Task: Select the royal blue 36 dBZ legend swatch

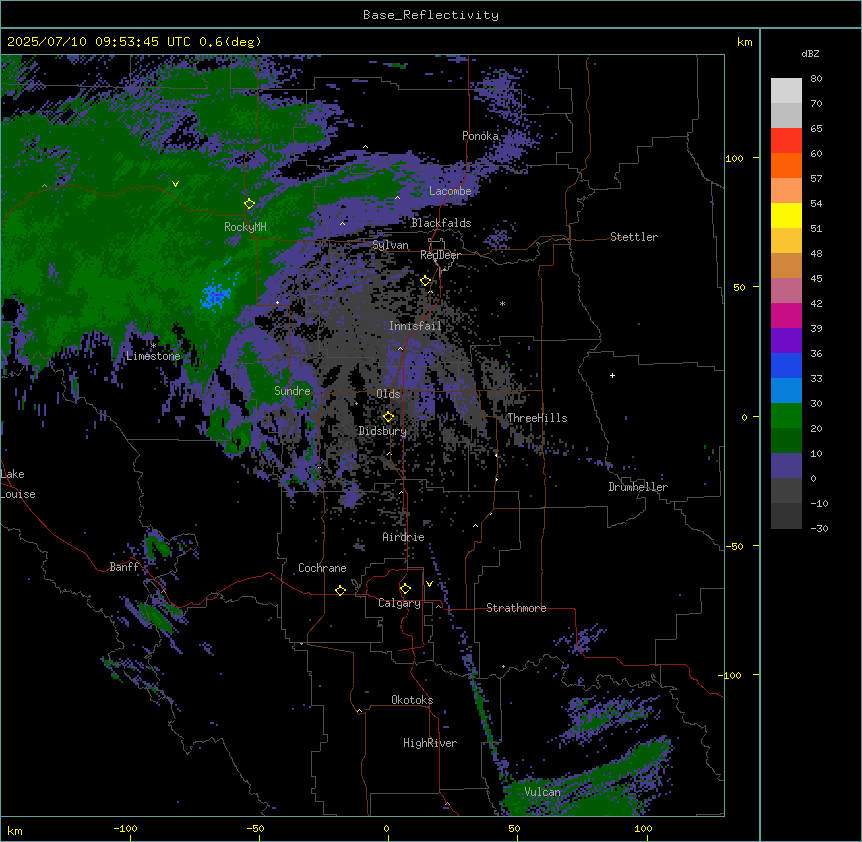Action: [x=786, y=365]
